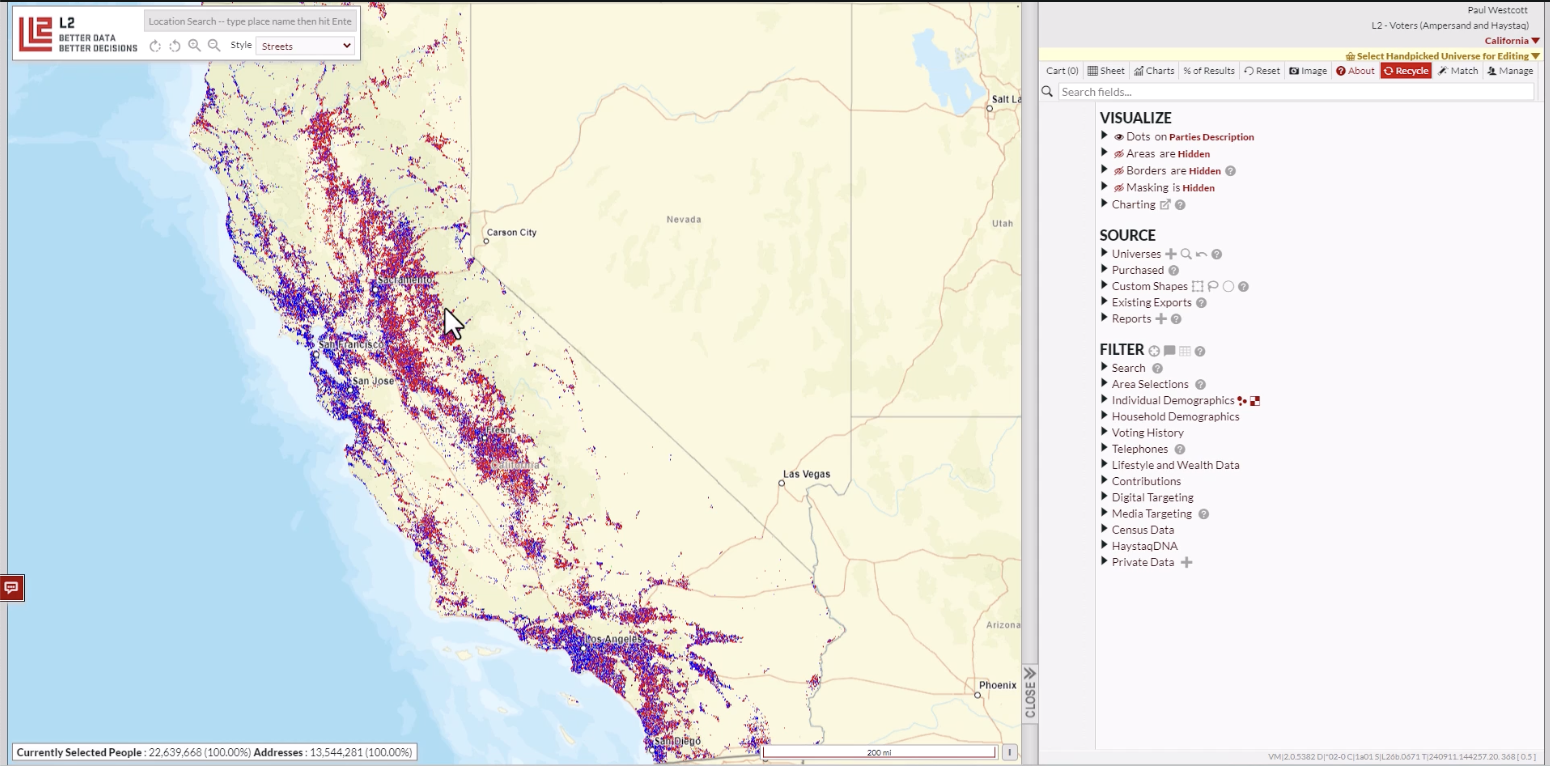Collapse side panel with CLOSE handle
Image resolution: width=1550 pixels, height=766 pixels.
click(1030, 692)
